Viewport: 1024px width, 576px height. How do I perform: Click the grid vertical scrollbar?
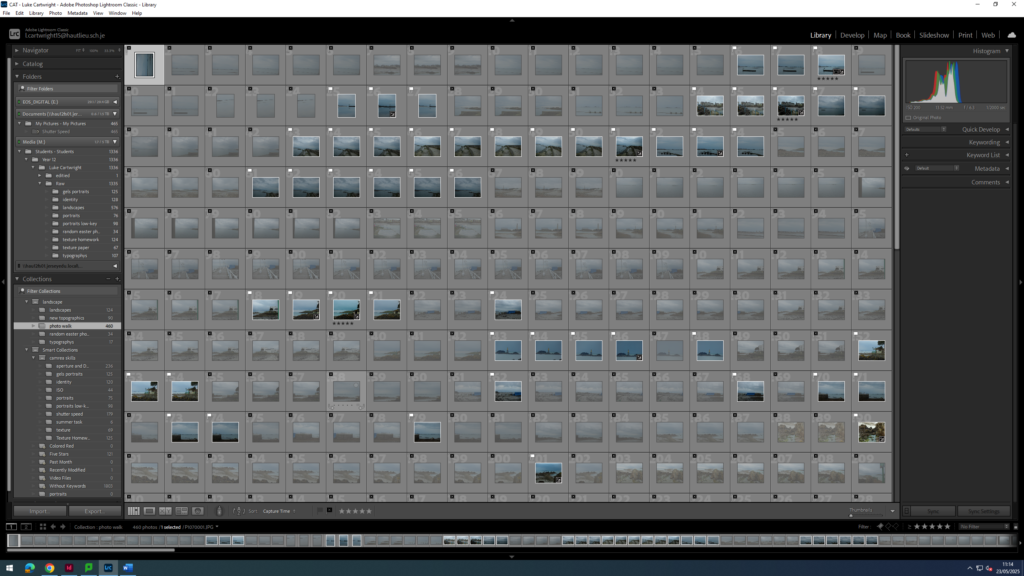897,147
